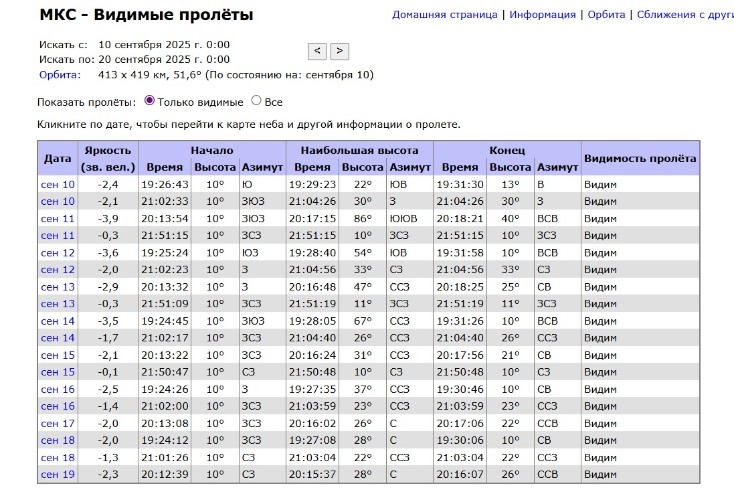This screenshot has height=500, width=734.
Task: Open сен 15 pass starting at 21:50:47
Action: (x=58, y=372)
